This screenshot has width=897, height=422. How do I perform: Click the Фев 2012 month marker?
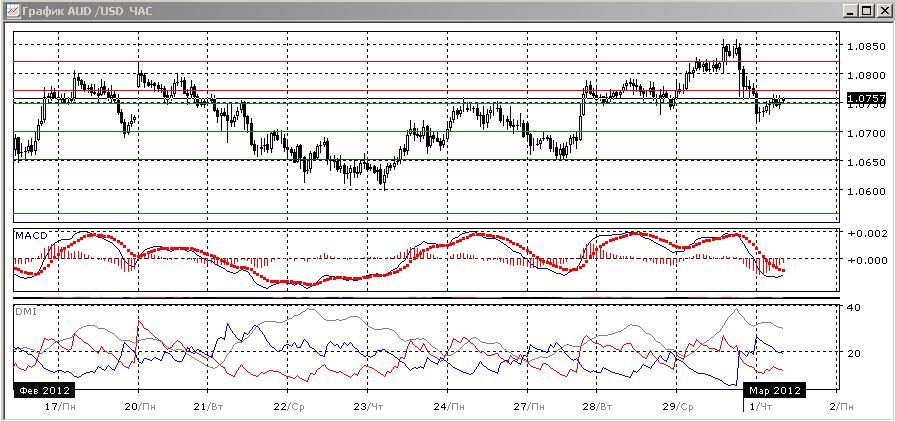point(44,391)
